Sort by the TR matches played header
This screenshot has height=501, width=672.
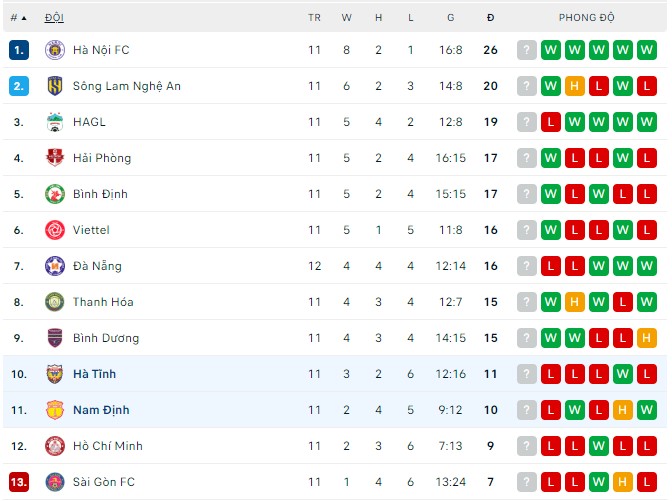click(x=314, y=18)
